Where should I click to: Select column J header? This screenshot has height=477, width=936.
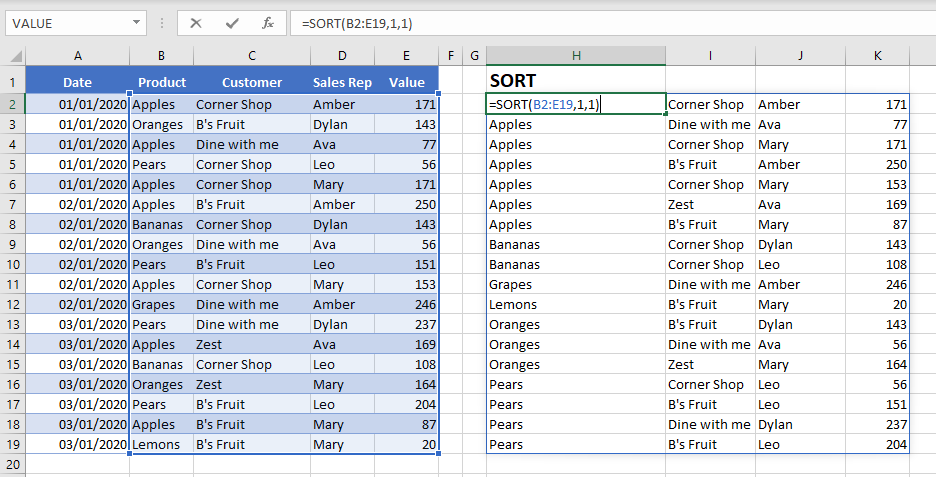coord(800,56)
